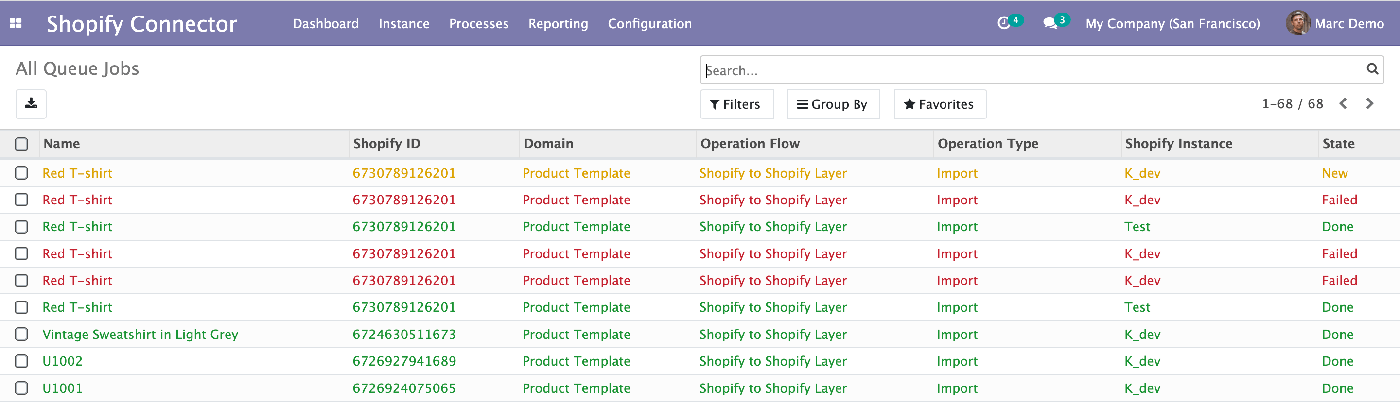Viewport: 1400px width, 403px height.
Task: Click the New state cell
Action: (1335, 173)
